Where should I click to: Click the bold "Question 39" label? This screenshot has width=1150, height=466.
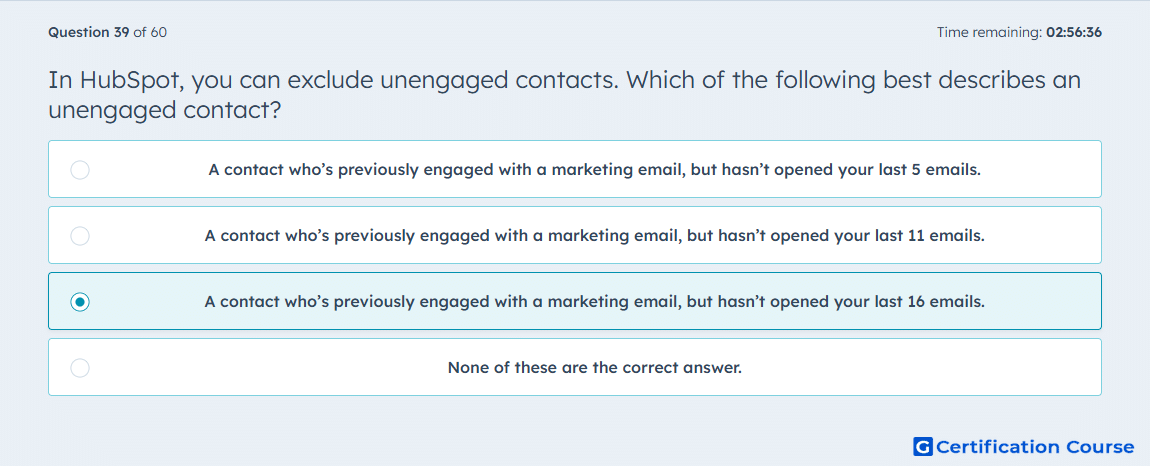(89, 32)
